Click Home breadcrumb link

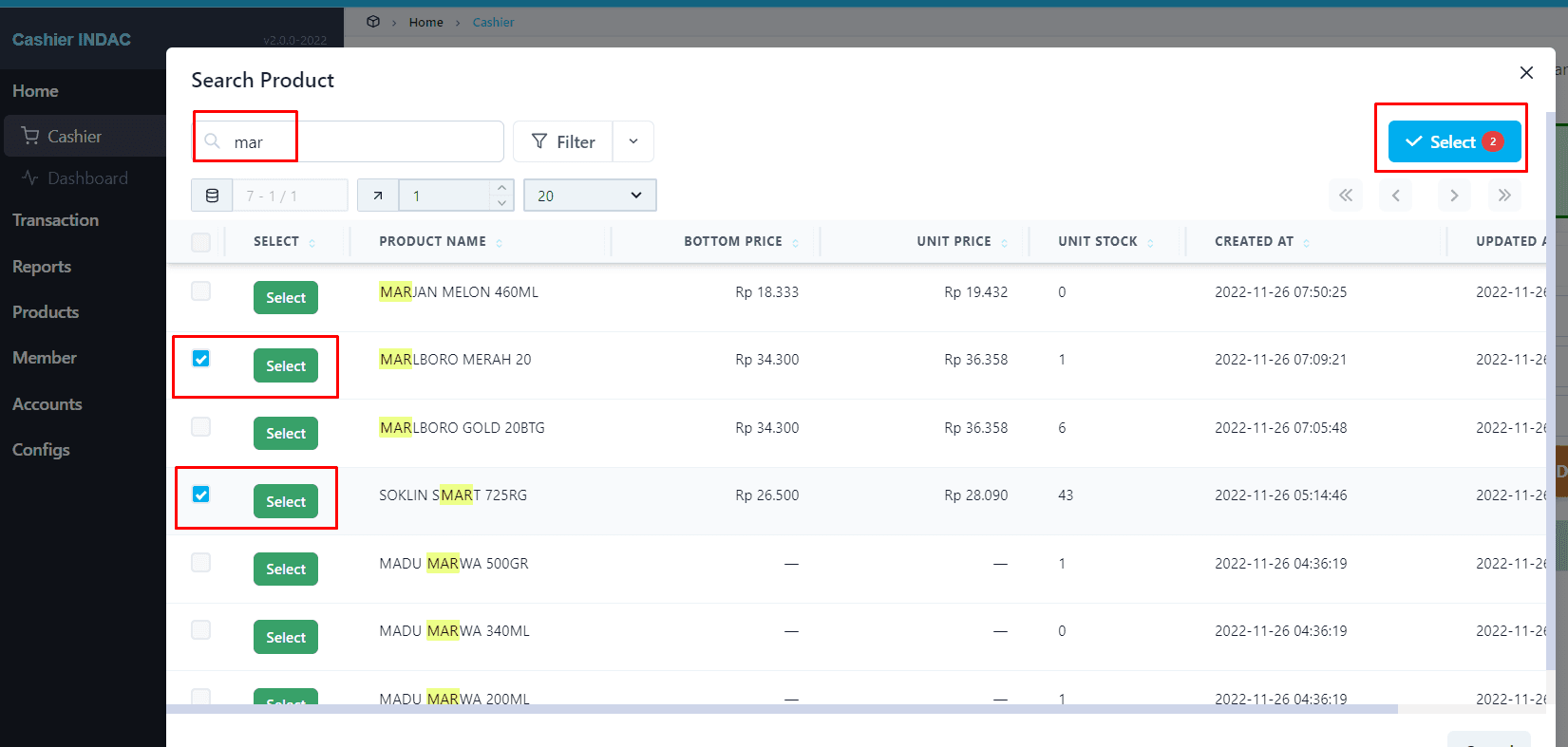pyautogui.click(x=425, y=22)
